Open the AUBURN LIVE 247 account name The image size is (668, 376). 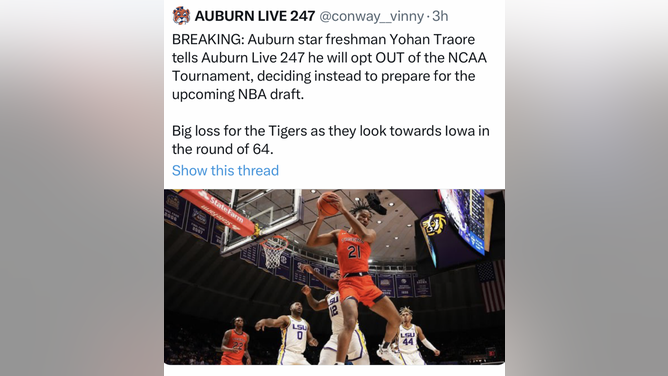coord(255,16)
